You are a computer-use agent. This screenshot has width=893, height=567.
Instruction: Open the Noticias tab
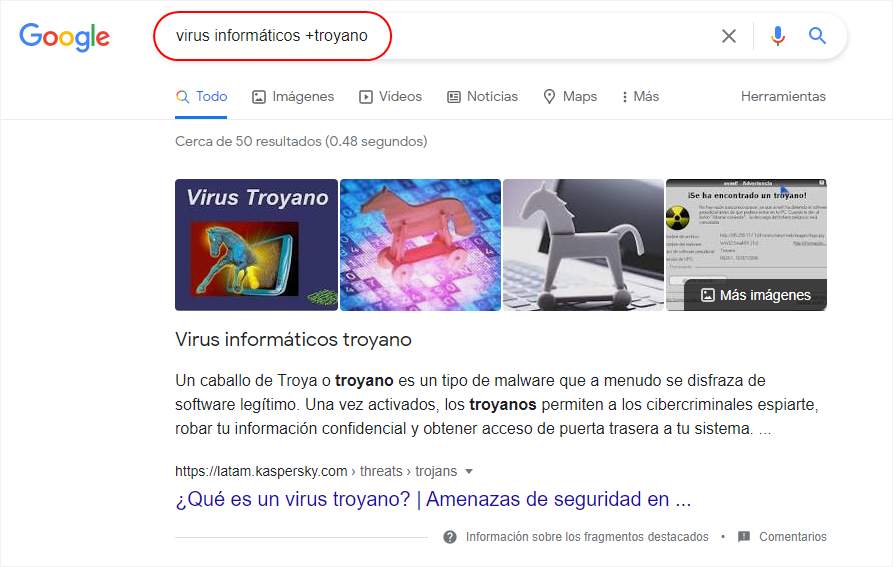point(482,97)
